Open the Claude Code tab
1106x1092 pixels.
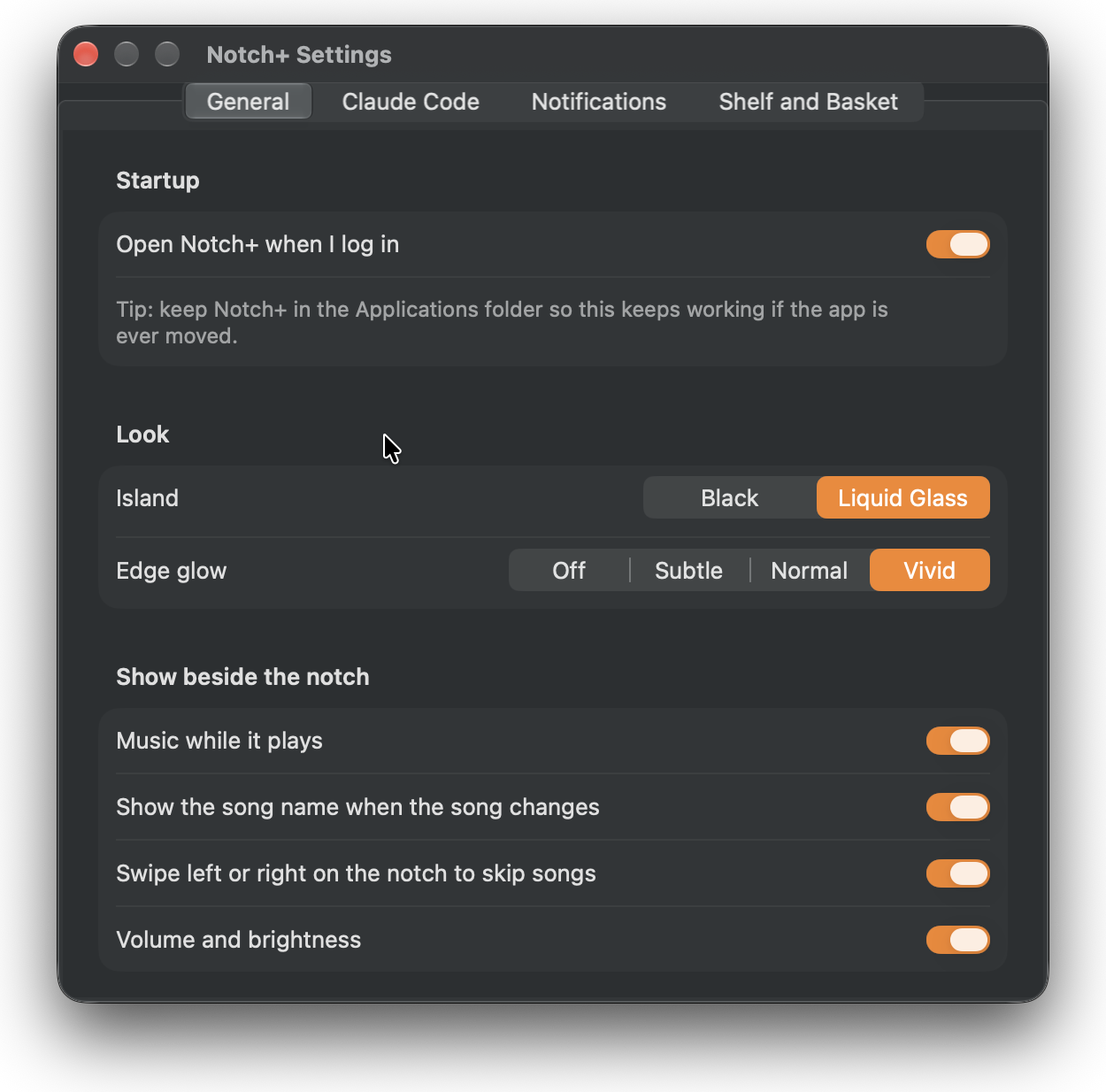(x=411, y=102)
